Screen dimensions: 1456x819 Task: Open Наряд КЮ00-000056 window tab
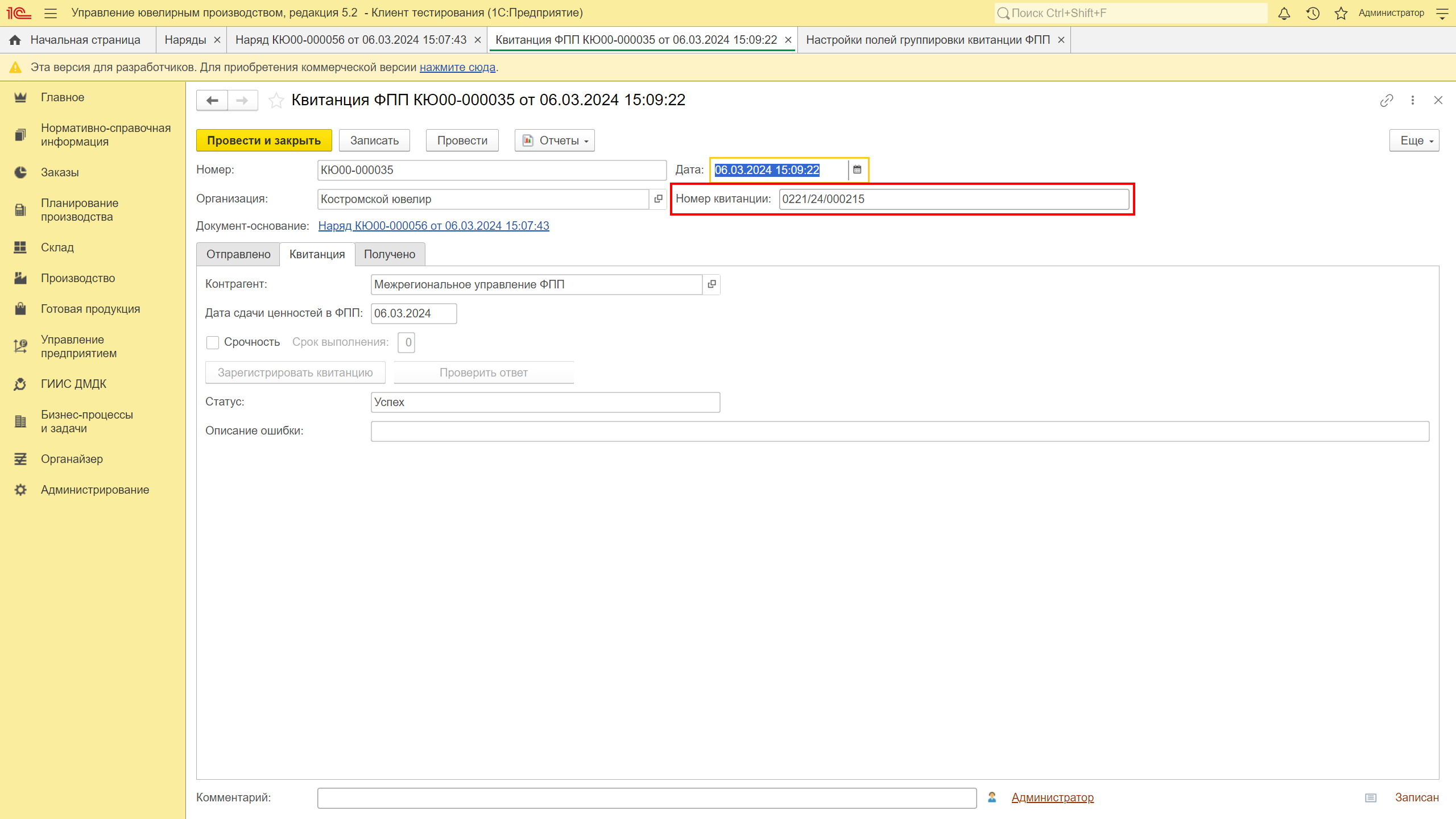tap(350, 40)
